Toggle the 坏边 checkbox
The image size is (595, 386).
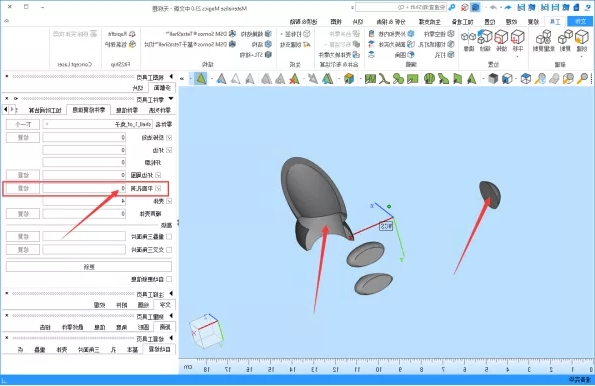click(169, 150)
